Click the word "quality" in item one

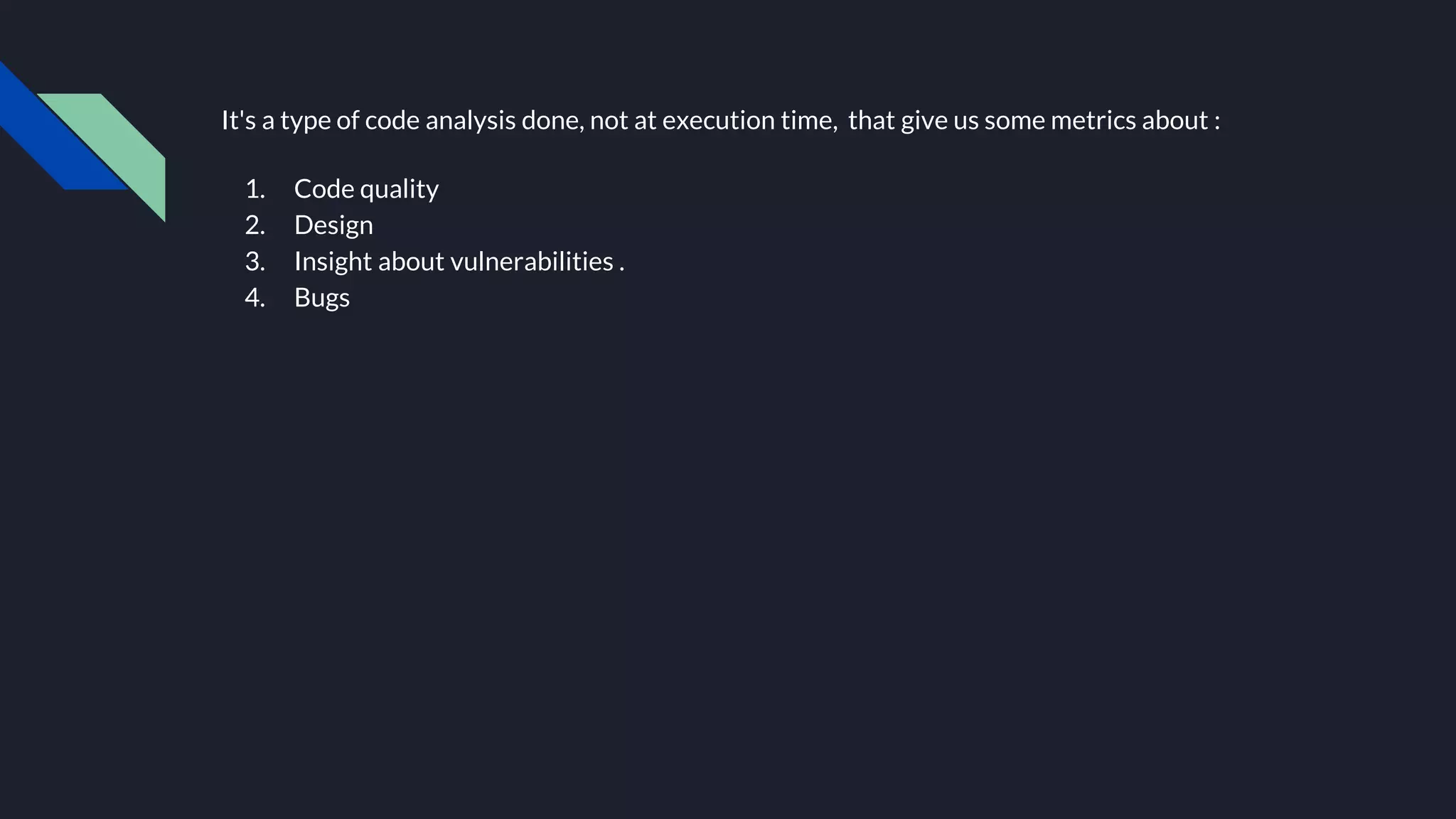click(400, 191)
